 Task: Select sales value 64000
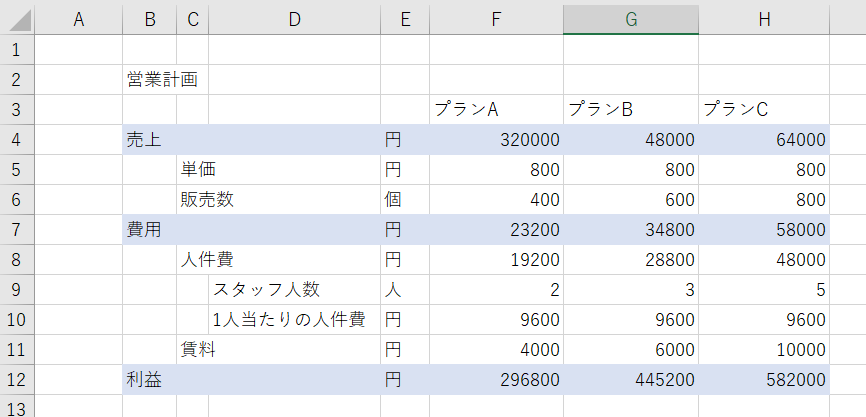[764, 140]
